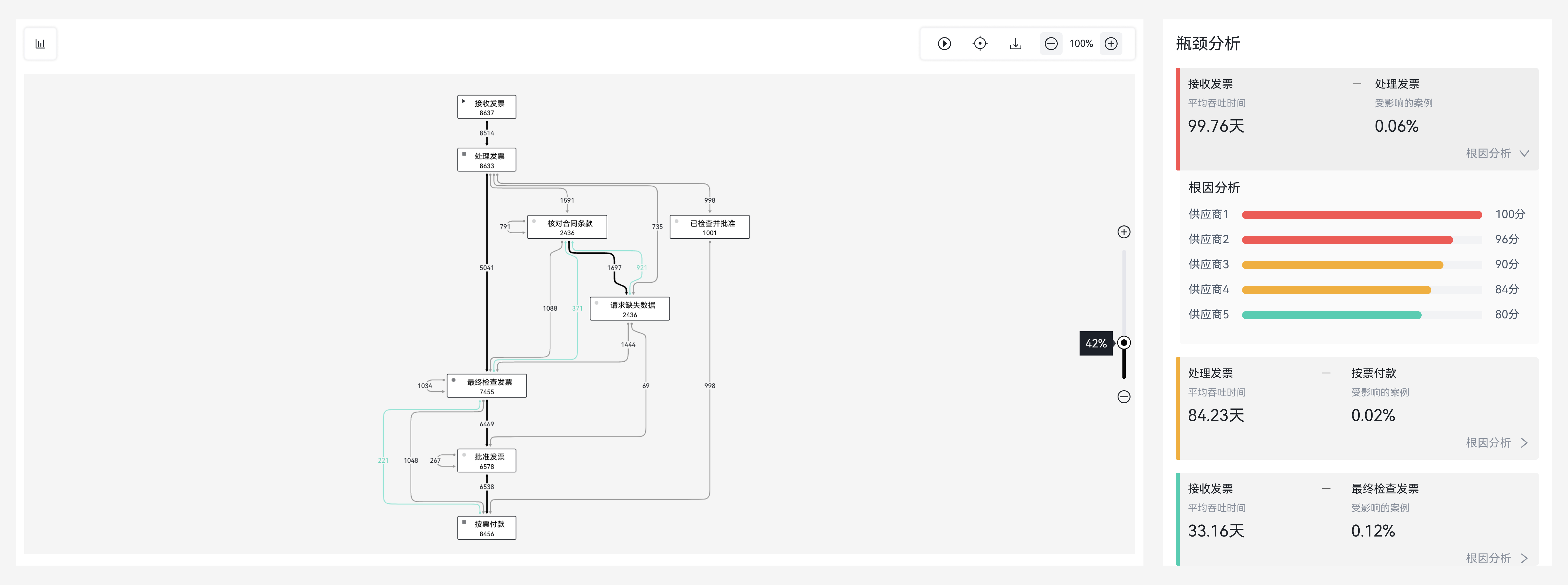Screen dimensions: 1568x585
Task: Increase detail via slider plus icon
Action: point(1124,232)
